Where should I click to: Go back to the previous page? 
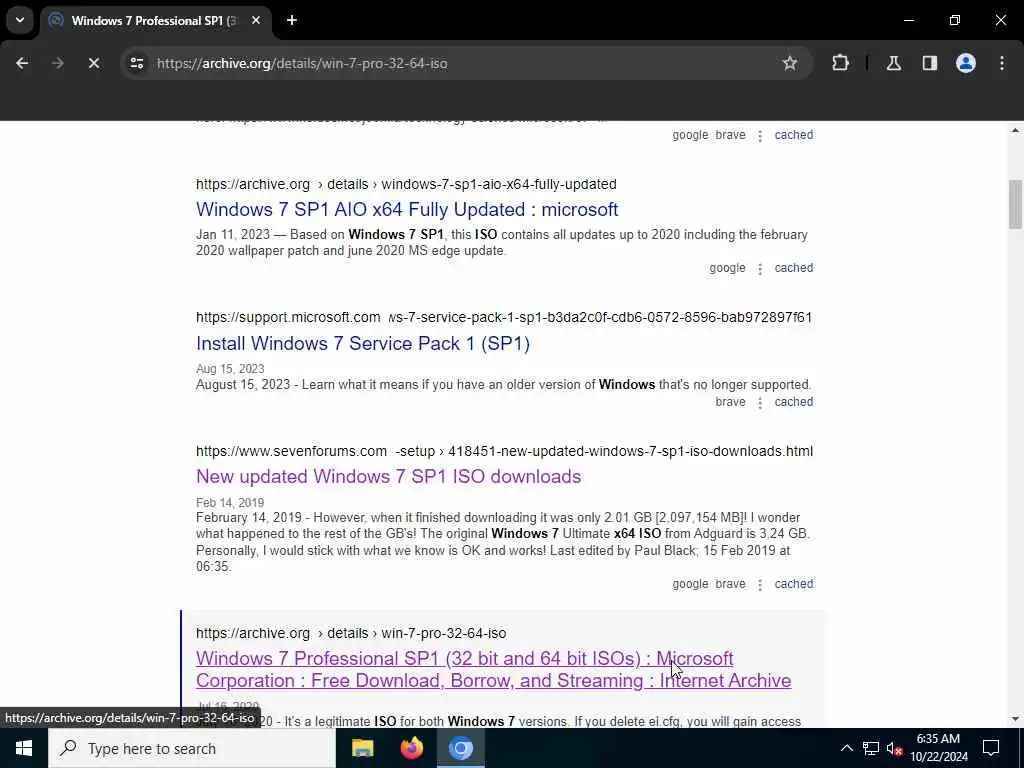tap(22, 63)
